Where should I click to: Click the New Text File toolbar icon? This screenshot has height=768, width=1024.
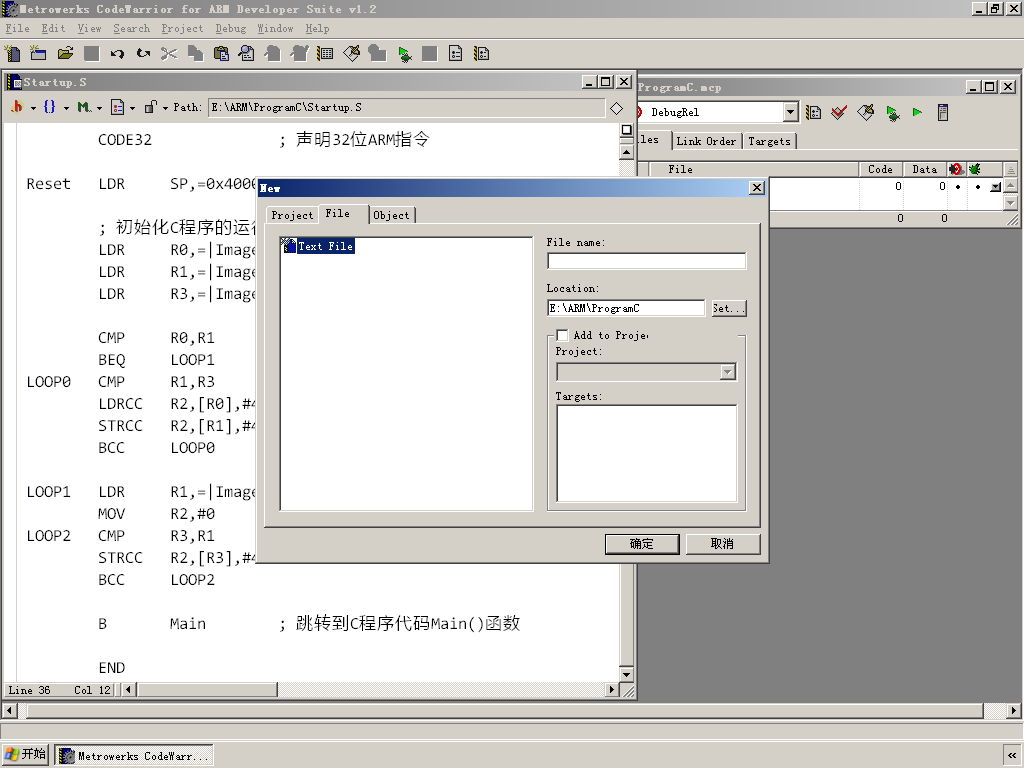pos(12,54)
